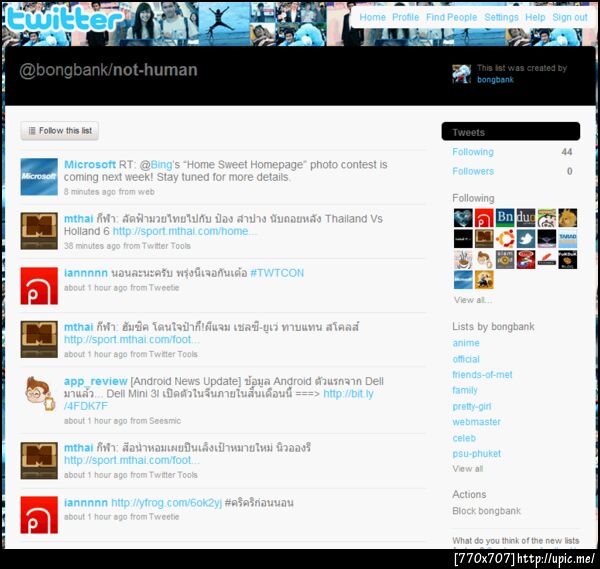Click '38 minutes ago' timestamp
The image size is (600, 569).
(x=92, y=246)
